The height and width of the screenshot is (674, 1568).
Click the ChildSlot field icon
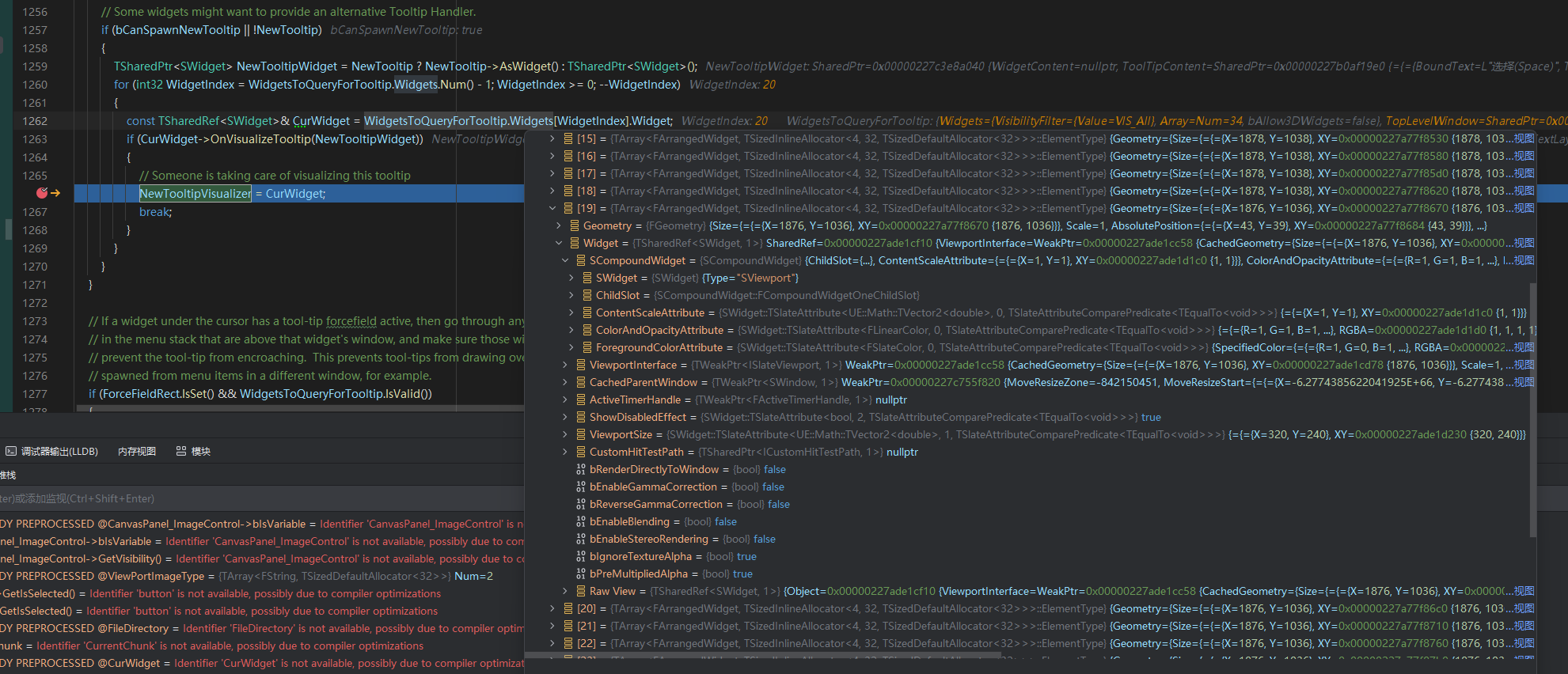tap(587, 295)
